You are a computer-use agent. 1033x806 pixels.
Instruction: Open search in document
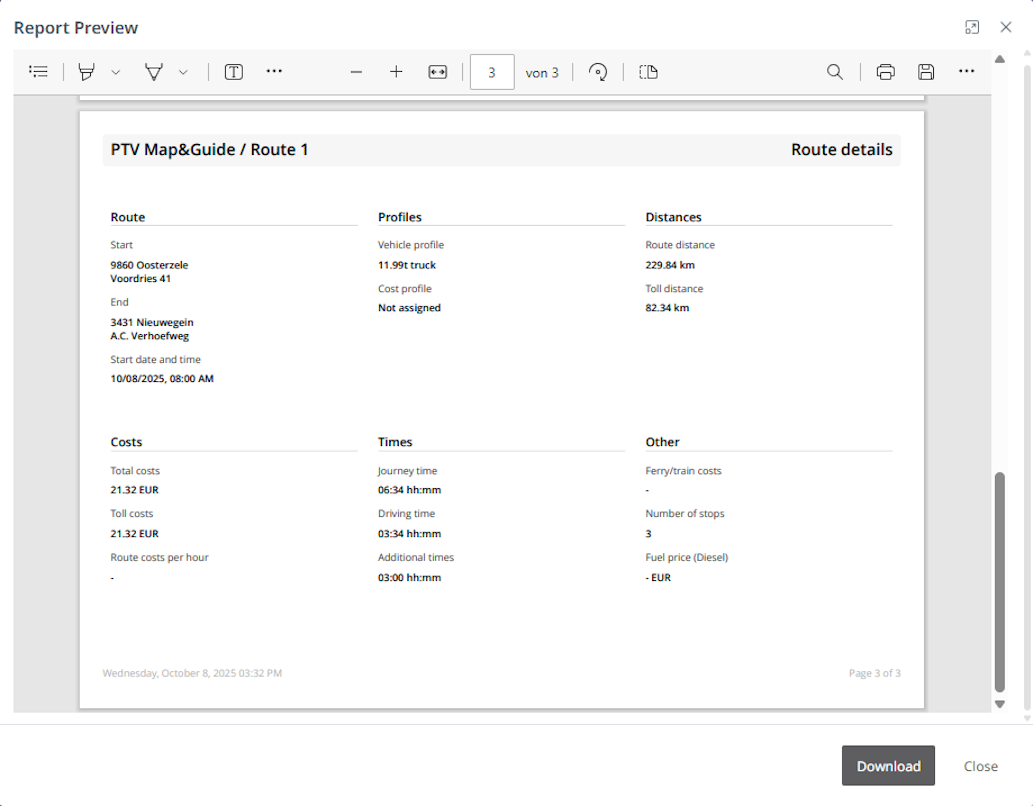[x=834, y=72]
